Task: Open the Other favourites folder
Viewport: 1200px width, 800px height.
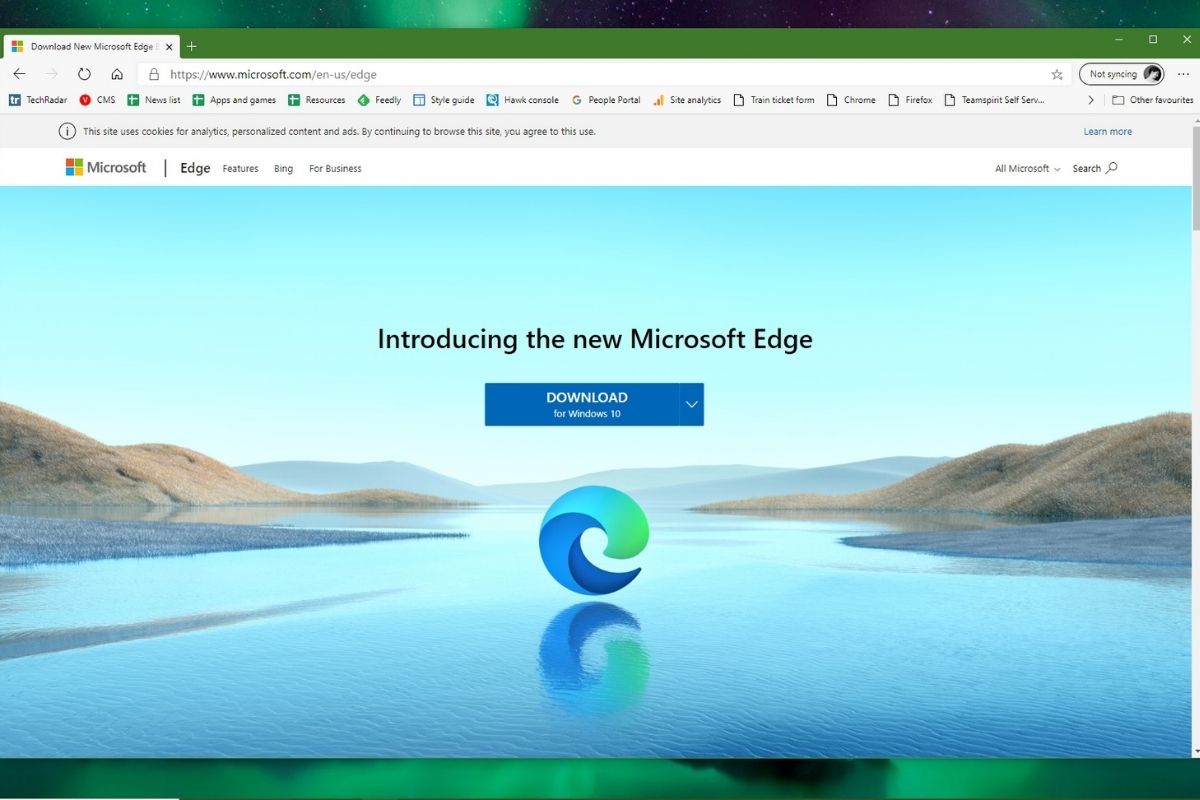Action: click(1153, 100)
